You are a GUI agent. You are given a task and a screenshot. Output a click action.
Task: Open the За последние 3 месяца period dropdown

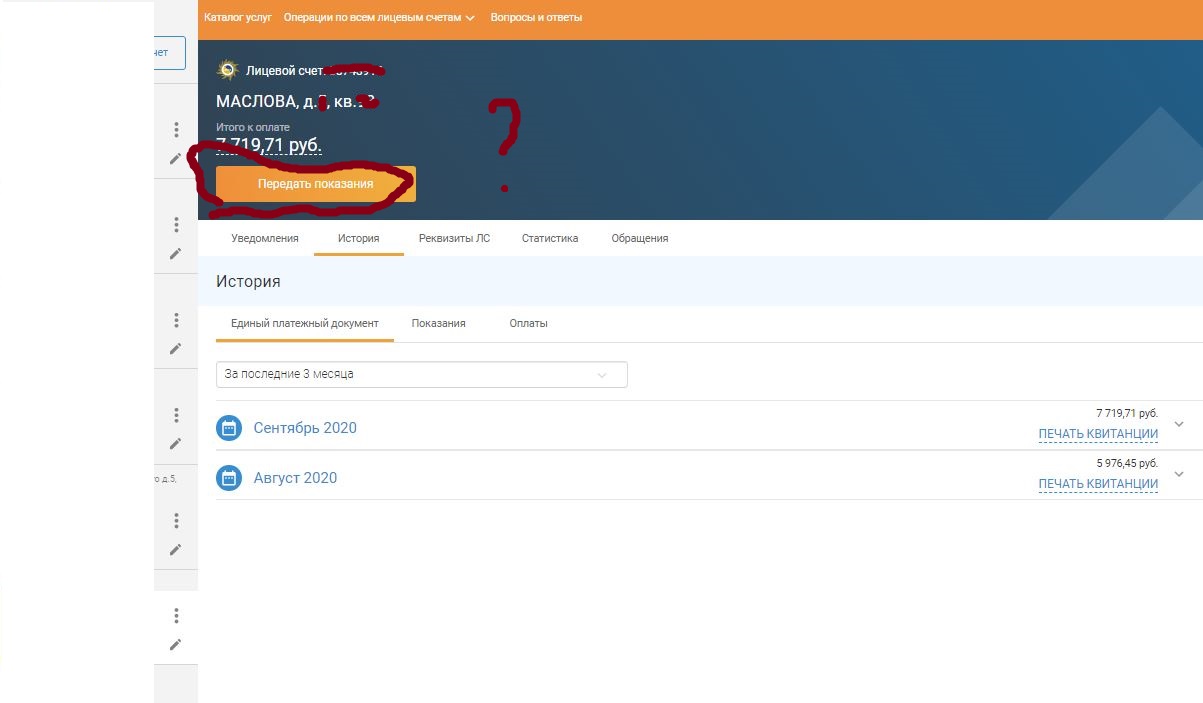click(421, 374)
